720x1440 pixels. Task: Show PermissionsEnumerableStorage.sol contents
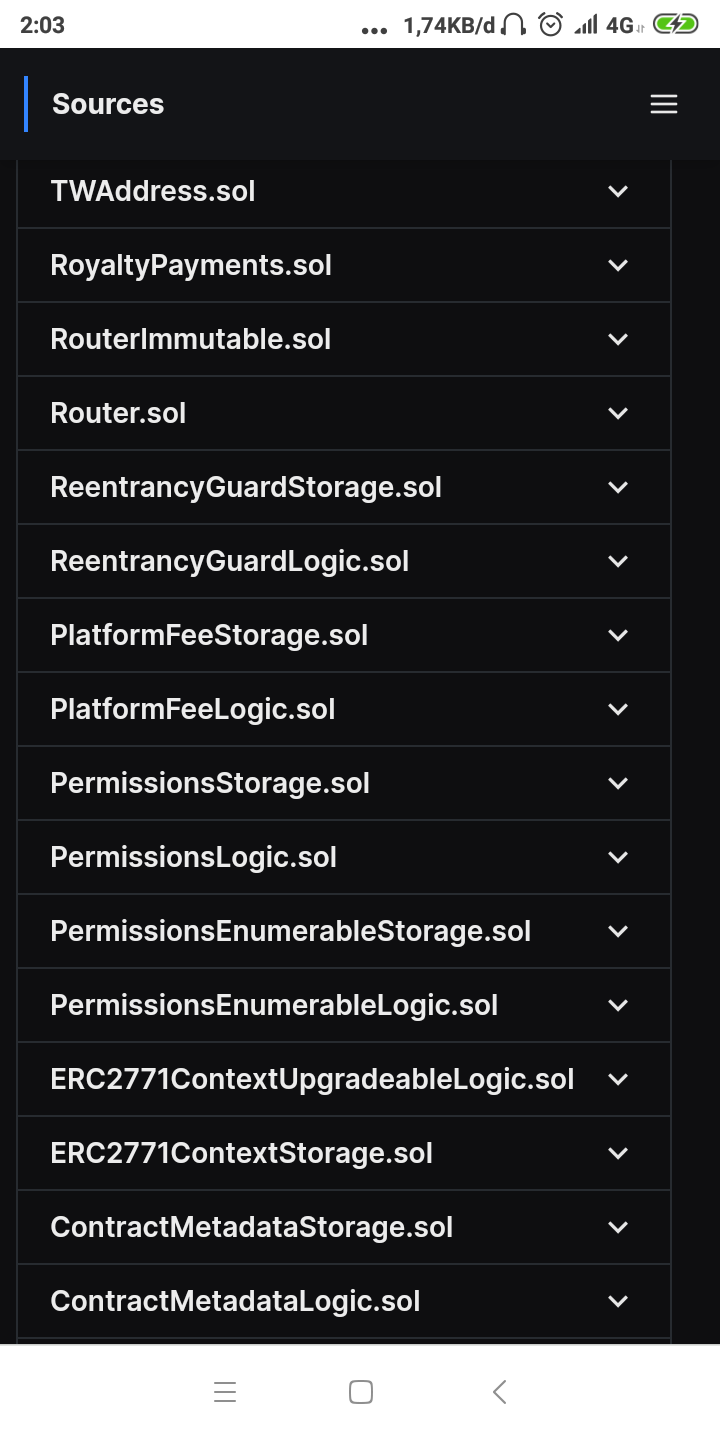(x=290, y=931)
